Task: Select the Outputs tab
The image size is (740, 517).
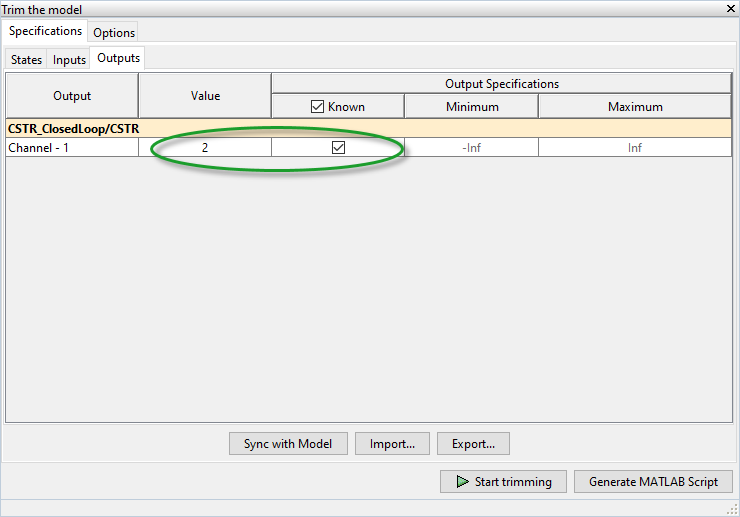Action: (x=118, y=59)
